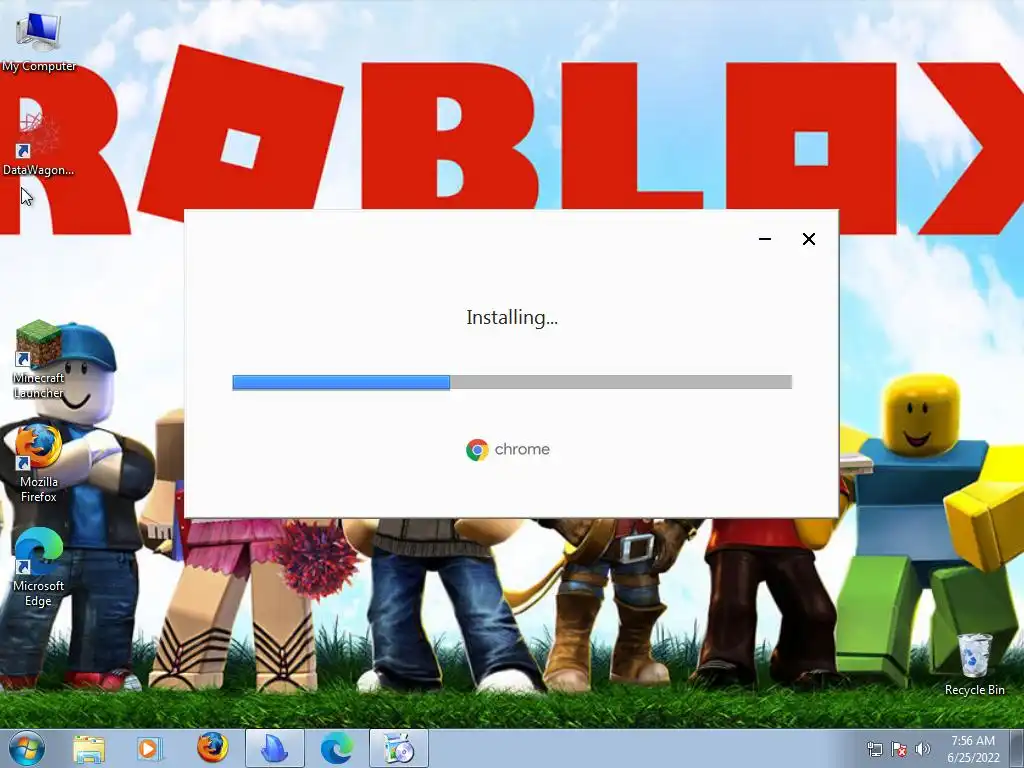1024x768 pixels.
Task: Switch to the installer taskbar button
Action: point(399,748)
